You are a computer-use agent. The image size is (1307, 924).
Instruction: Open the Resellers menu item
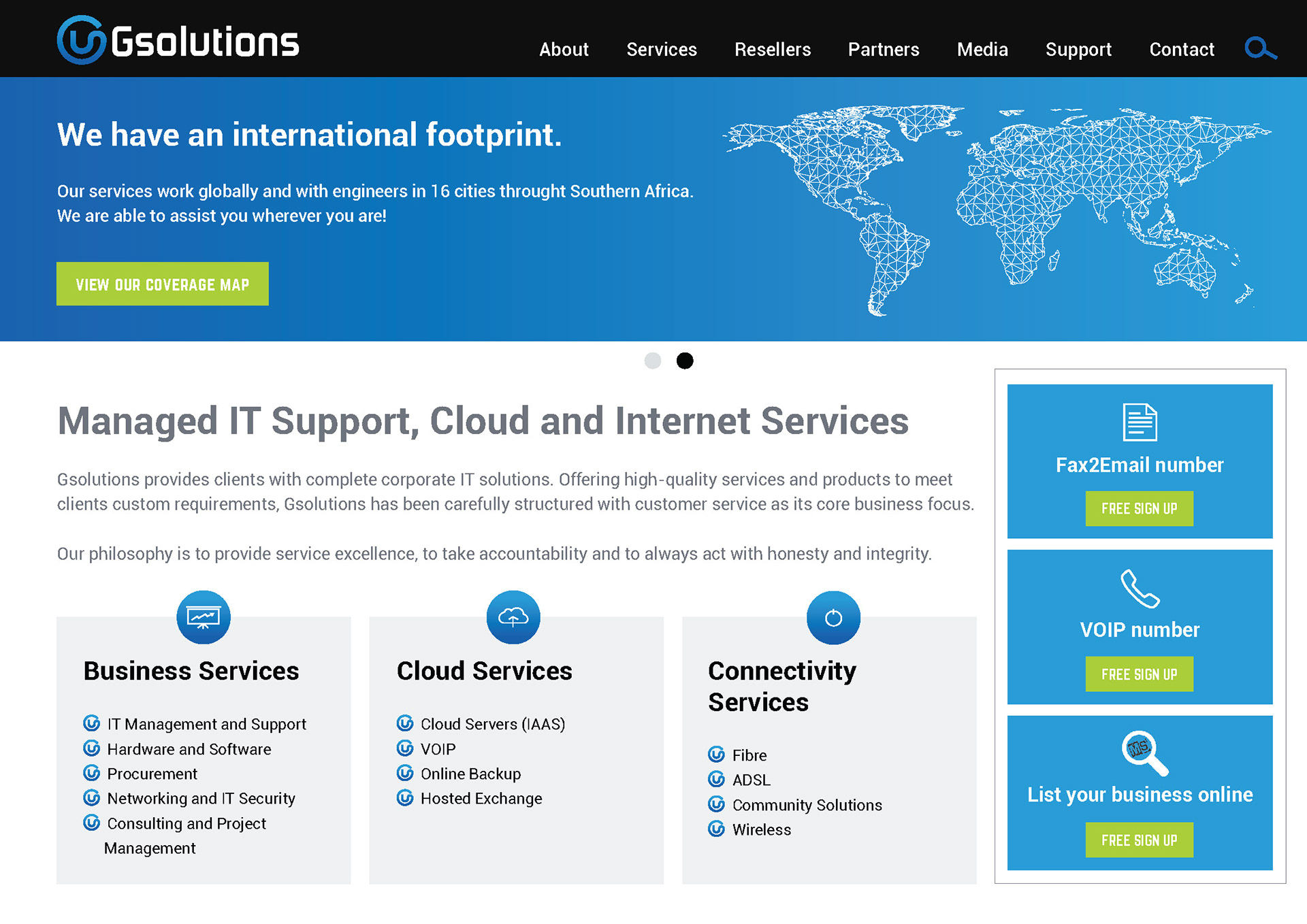point(772,50)
